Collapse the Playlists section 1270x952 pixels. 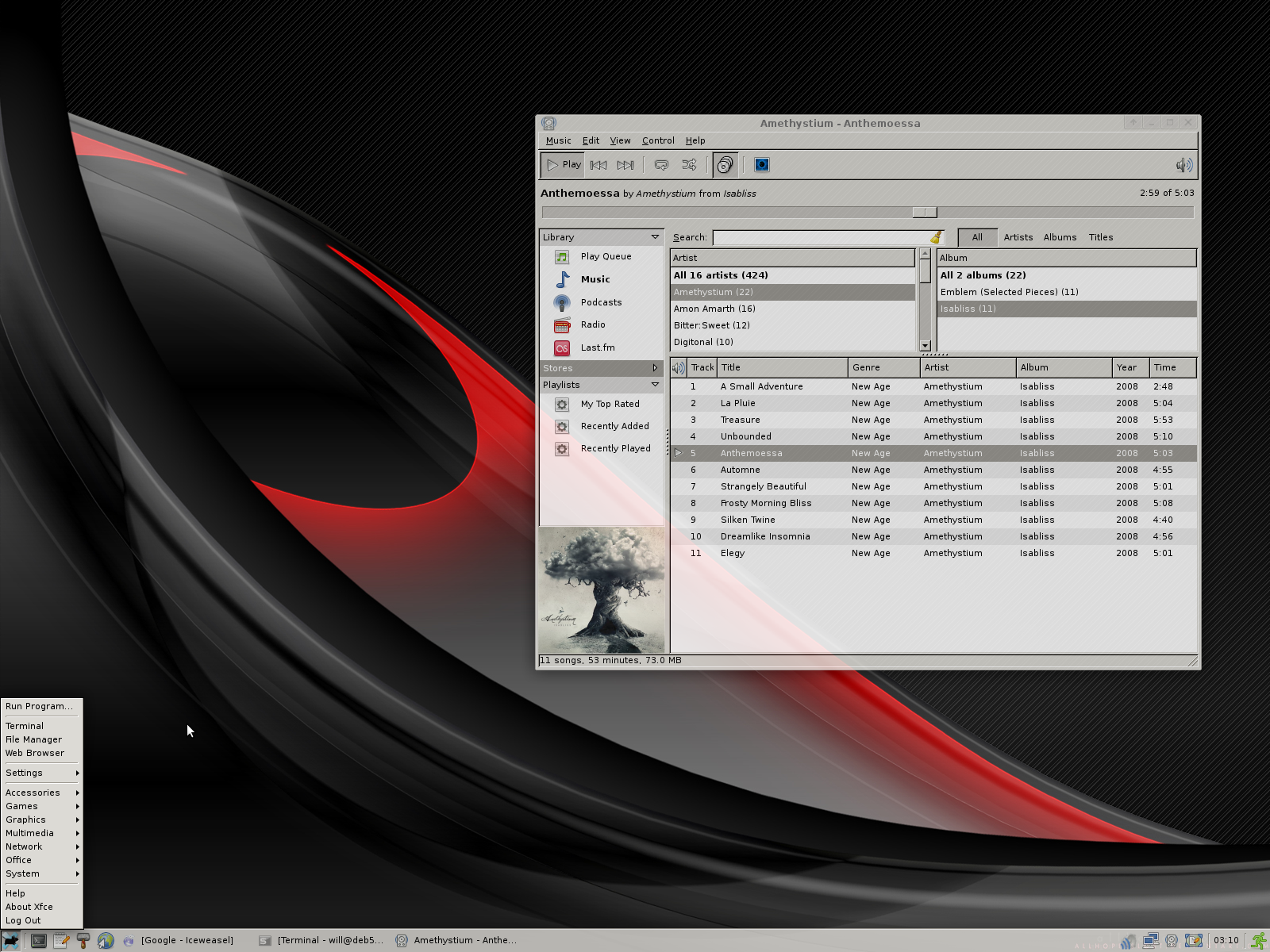pos(655,385)
